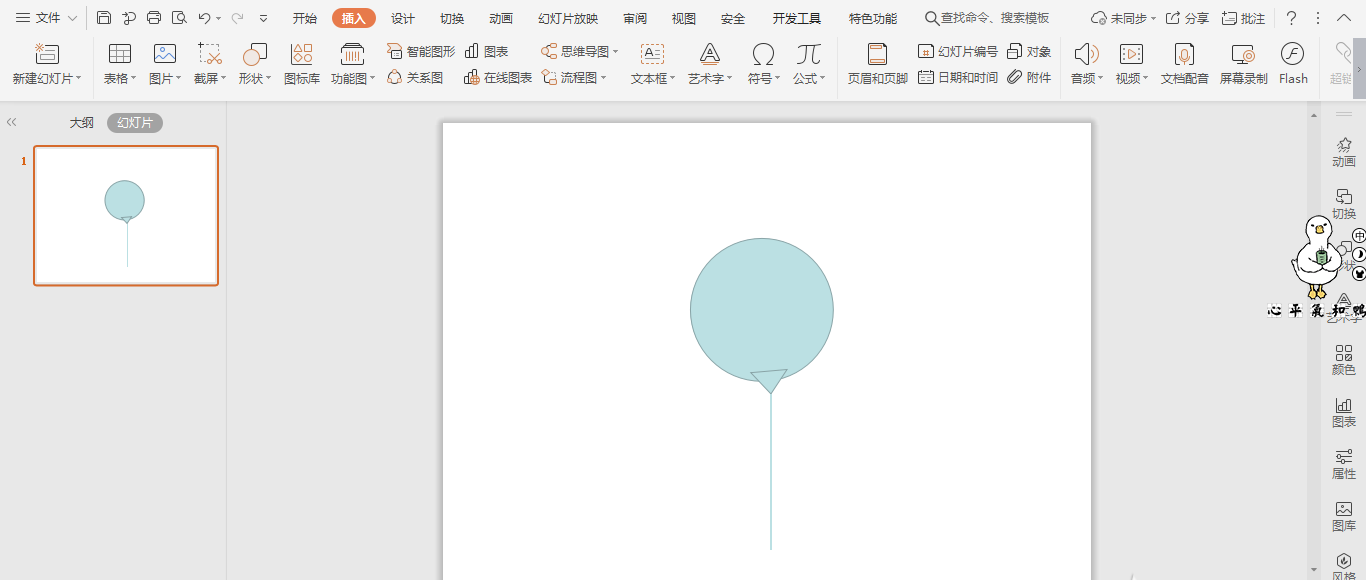Open the 动画 animation panel on right sidebar

(x=1344, y=151)
